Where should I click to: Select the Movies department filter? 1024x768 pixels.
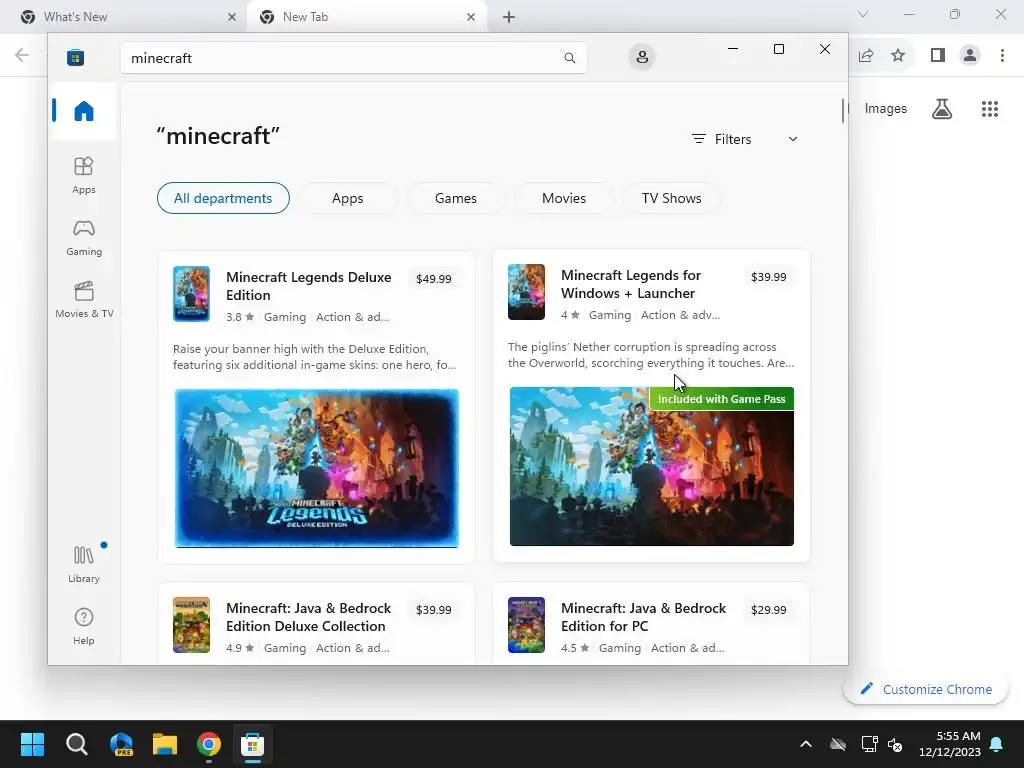pyautogui.click(x=564, y=198)
